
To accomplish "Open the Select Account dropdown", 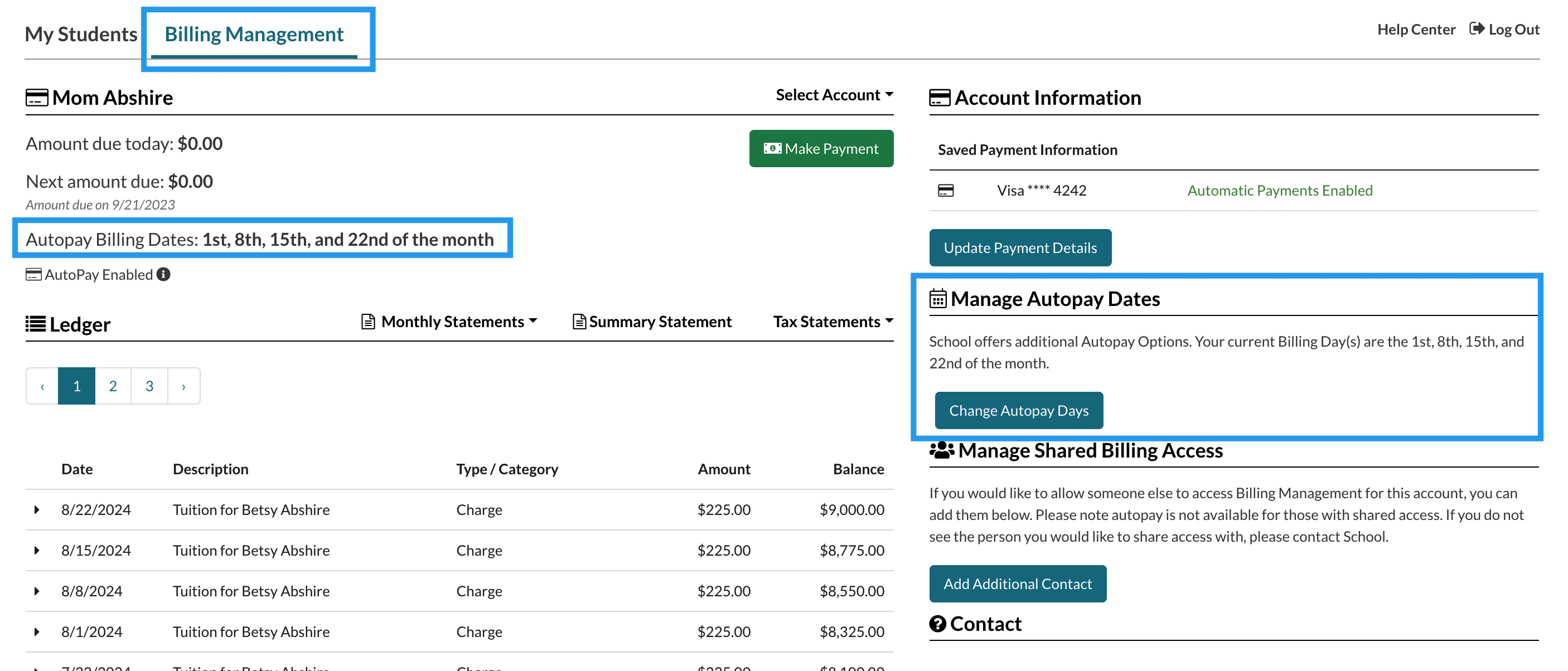I will click(x=834, y=95).
